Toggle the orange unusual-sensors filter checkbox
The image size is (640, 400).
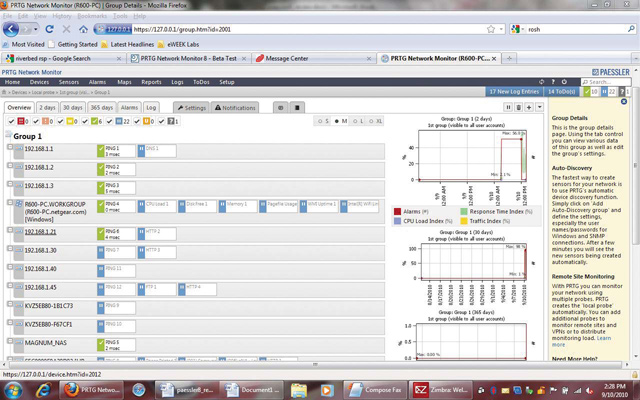[137, 121]
